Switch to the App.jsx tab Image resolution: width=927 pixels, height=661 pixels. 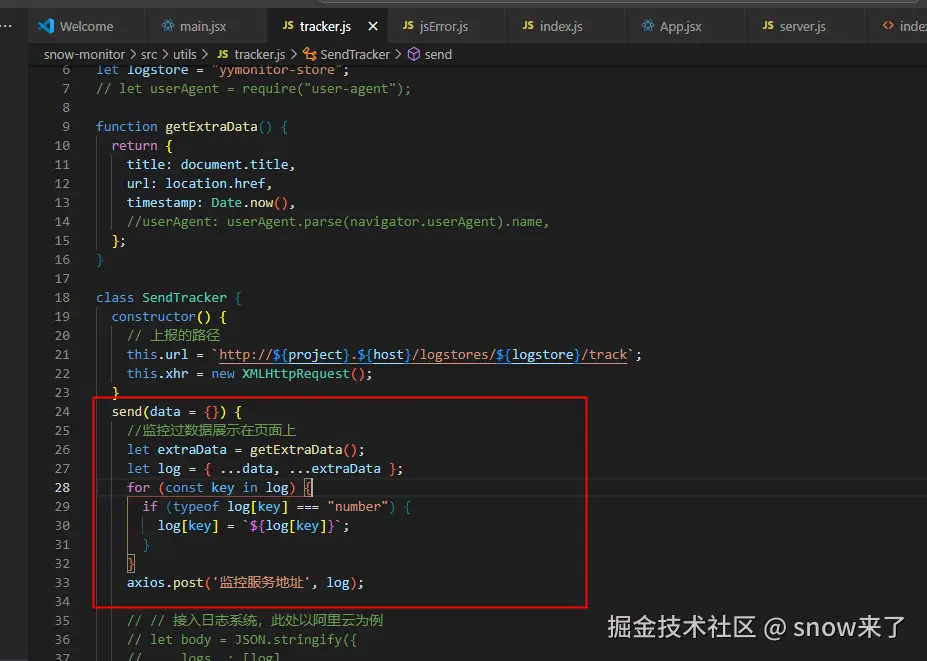coord(680,26)
